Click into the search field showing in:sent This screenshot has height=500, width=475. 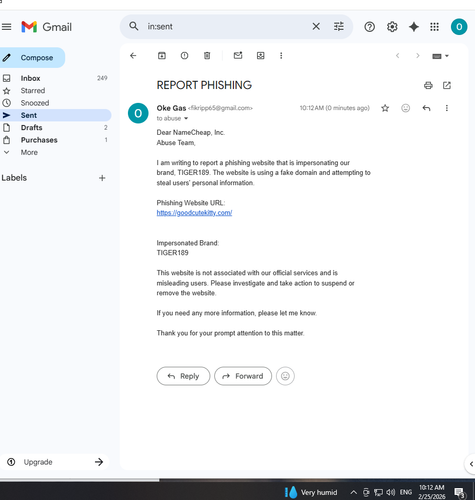[x=227, y=26]
